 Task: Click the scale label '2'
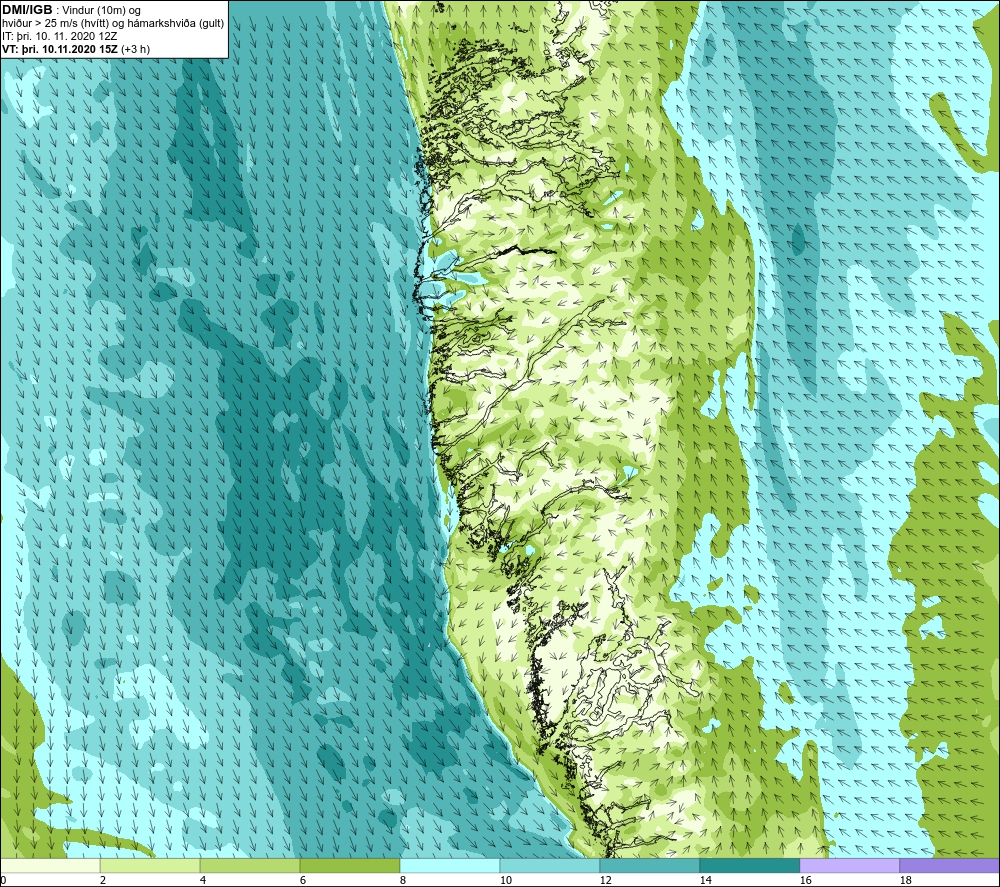point(103,881)
